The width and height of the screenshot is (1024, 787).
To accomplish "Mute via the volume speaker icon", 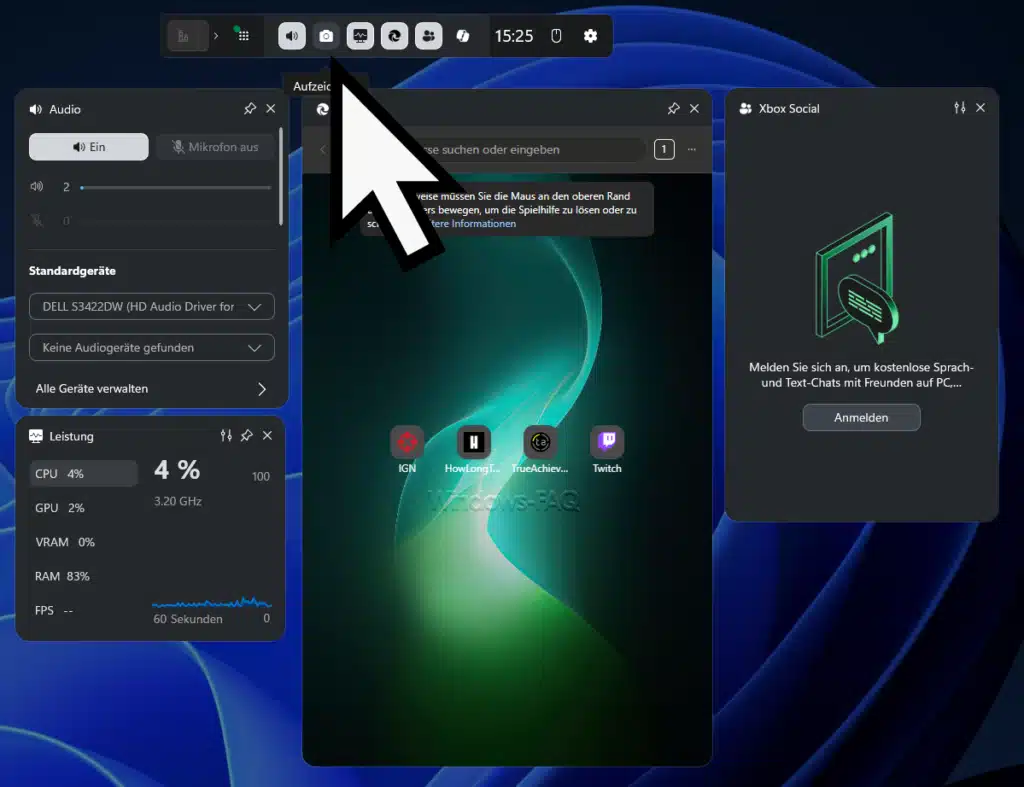I will tap(37, 187).
